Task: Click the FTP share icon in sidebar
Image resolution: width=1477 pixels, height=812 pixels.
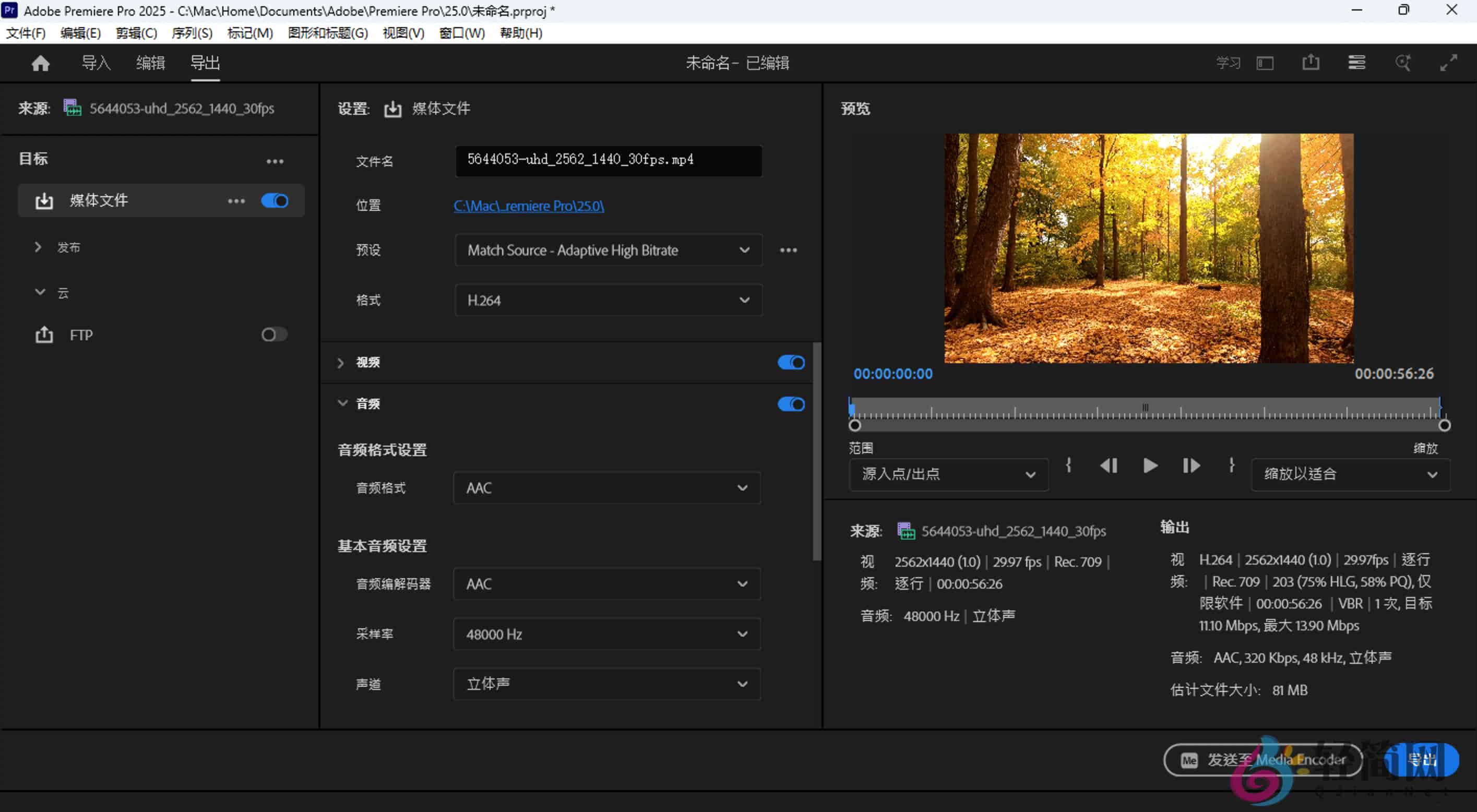Action: [x=44, y=335]
